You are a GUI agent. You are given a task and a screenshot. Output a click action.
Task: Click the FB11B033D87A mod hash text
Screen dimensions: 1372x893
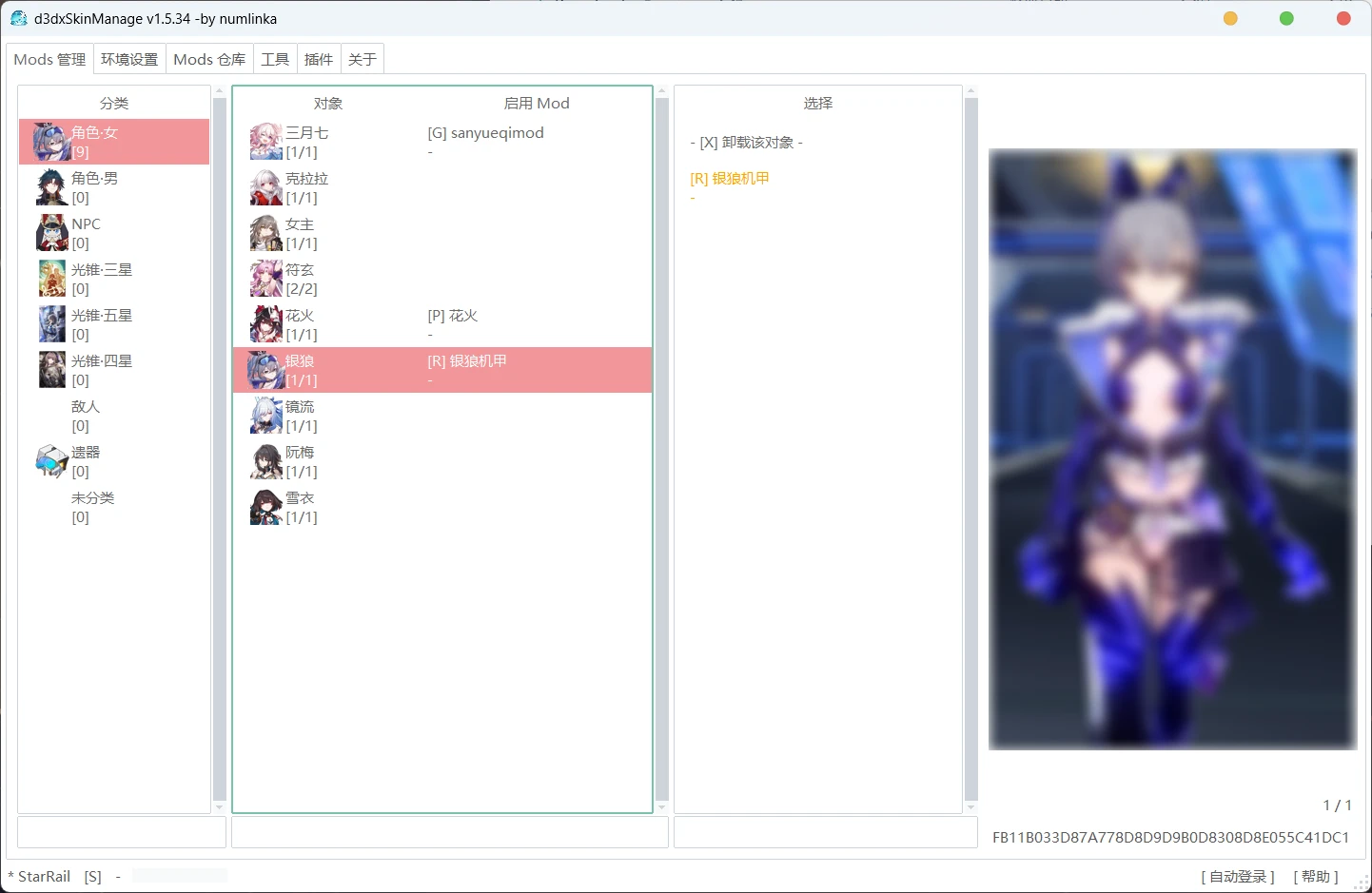[x=1170, y=838]
